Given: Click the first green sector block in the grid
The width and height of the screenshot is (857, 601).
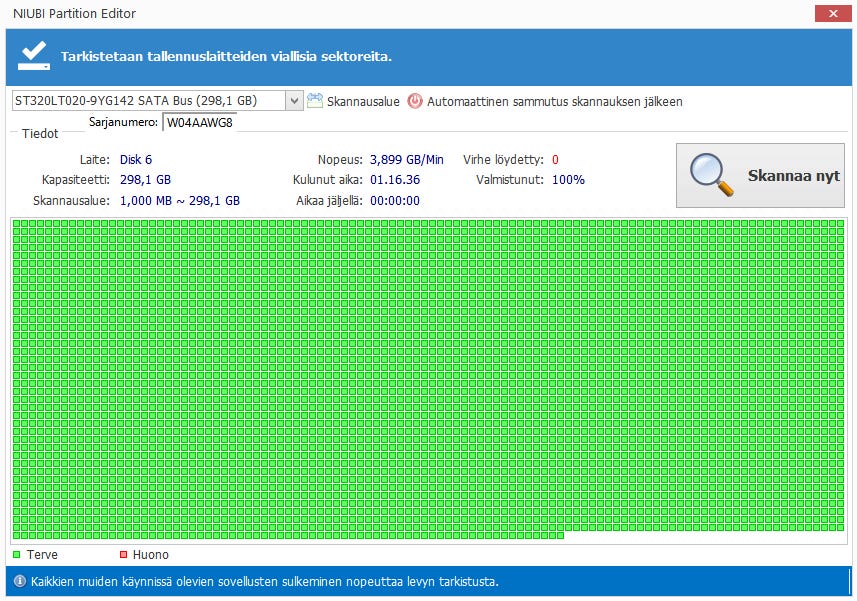Looking at the screenshot, I should tap(16, 223).
